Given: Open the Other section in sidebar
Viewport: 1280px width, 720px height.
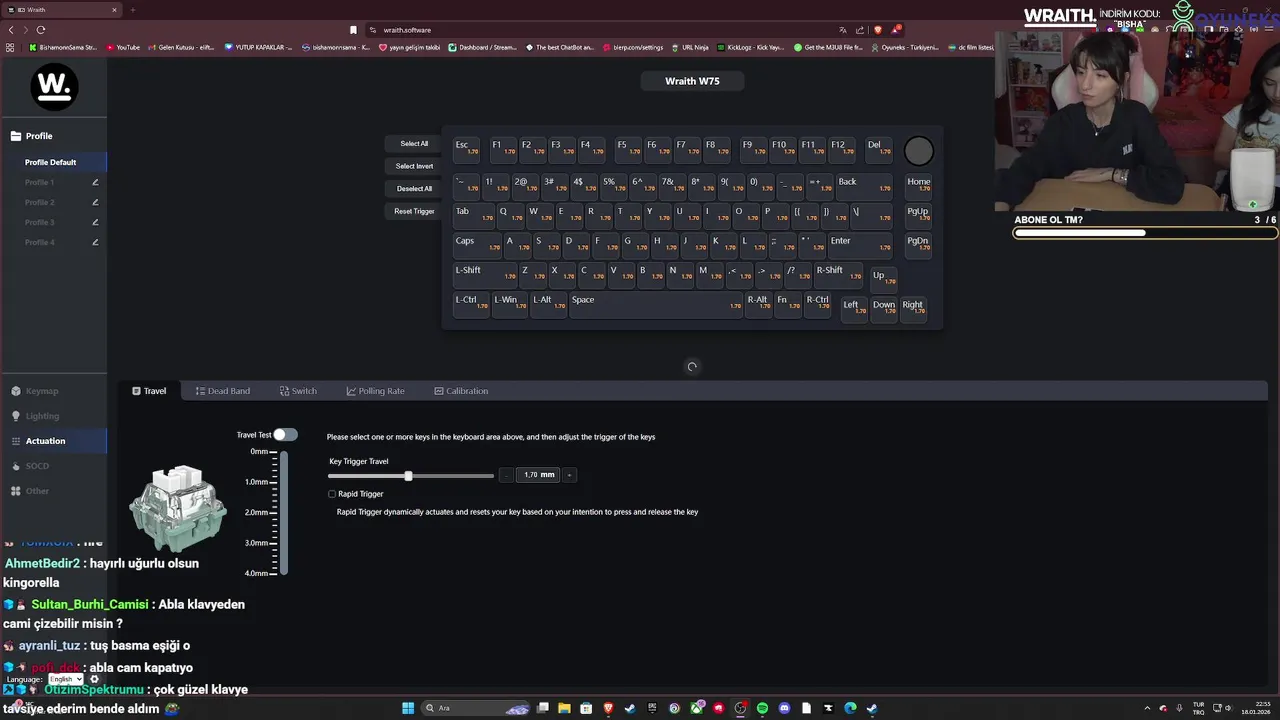Looking at the screenshot, I should point(53,491).
